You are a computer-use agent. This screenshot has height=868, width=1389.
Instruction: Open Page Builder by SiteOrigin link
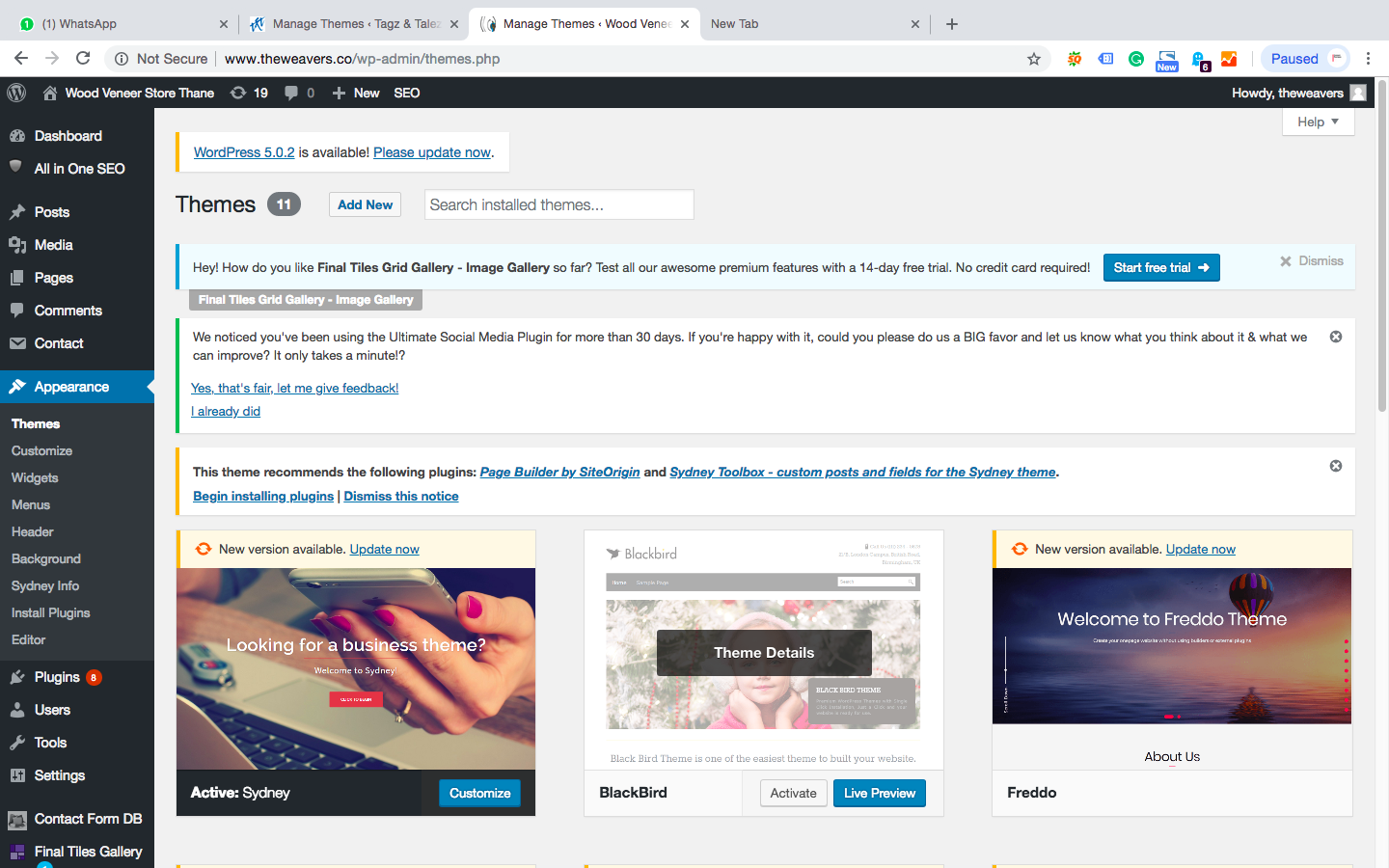(x=560, y=472)
